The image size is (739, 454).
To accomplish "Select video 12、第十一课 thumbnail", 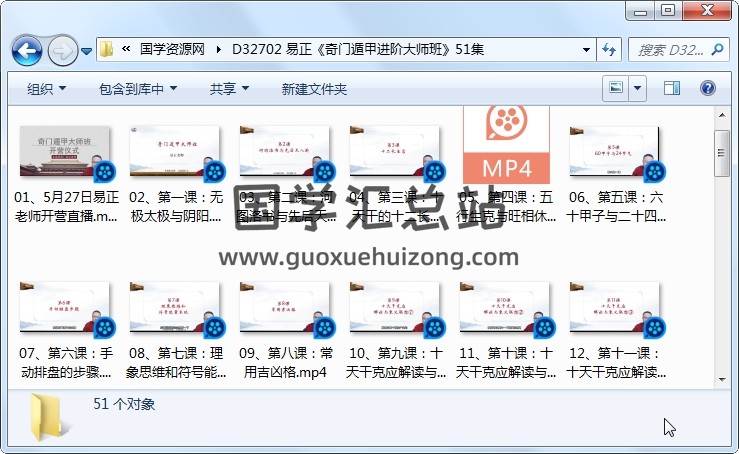I will pos(615,308).
